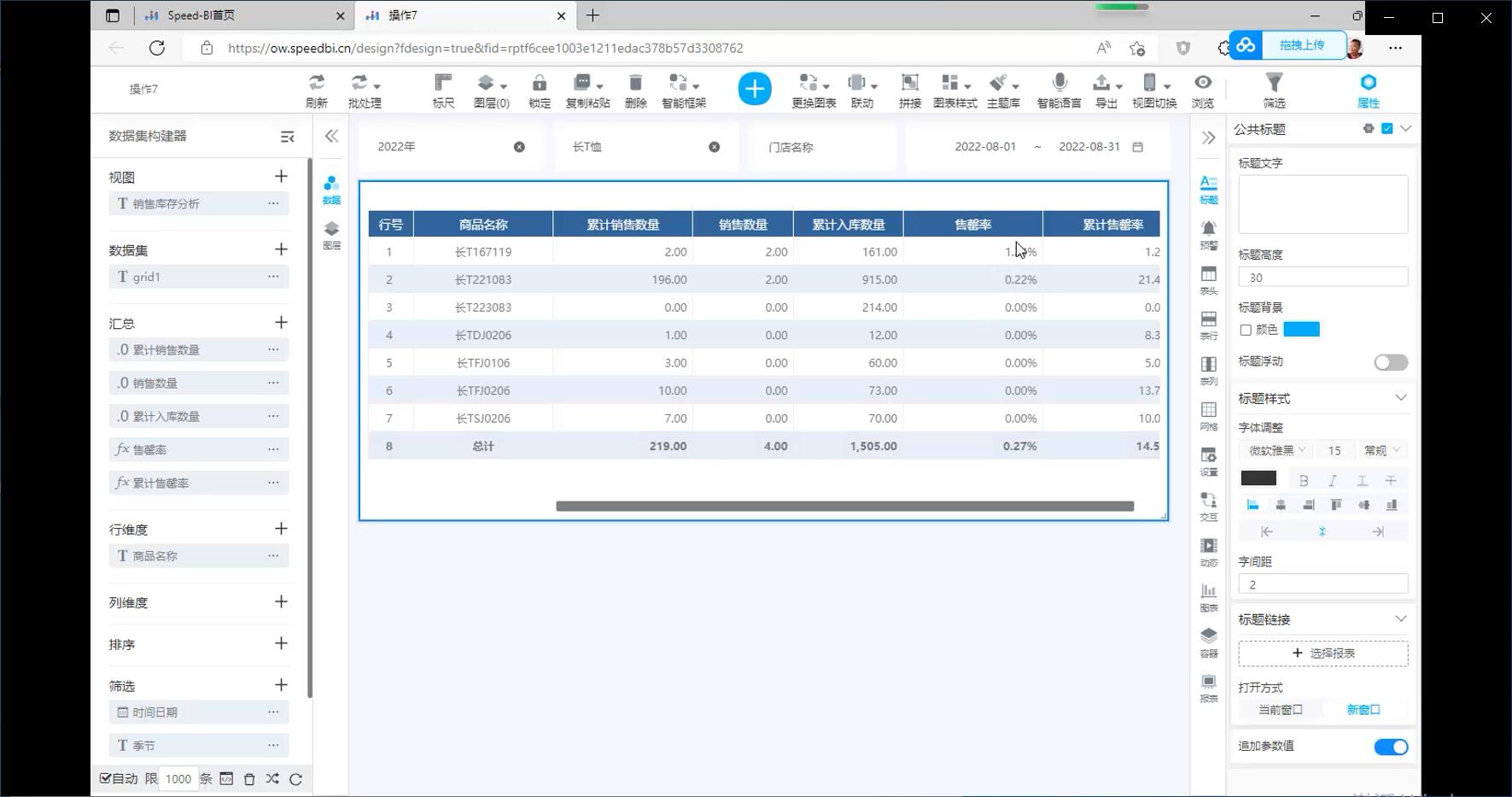Toggle the 标题浮动 switch
The height and width of the screenshot is (797, 1512).
coord(1390,362)
